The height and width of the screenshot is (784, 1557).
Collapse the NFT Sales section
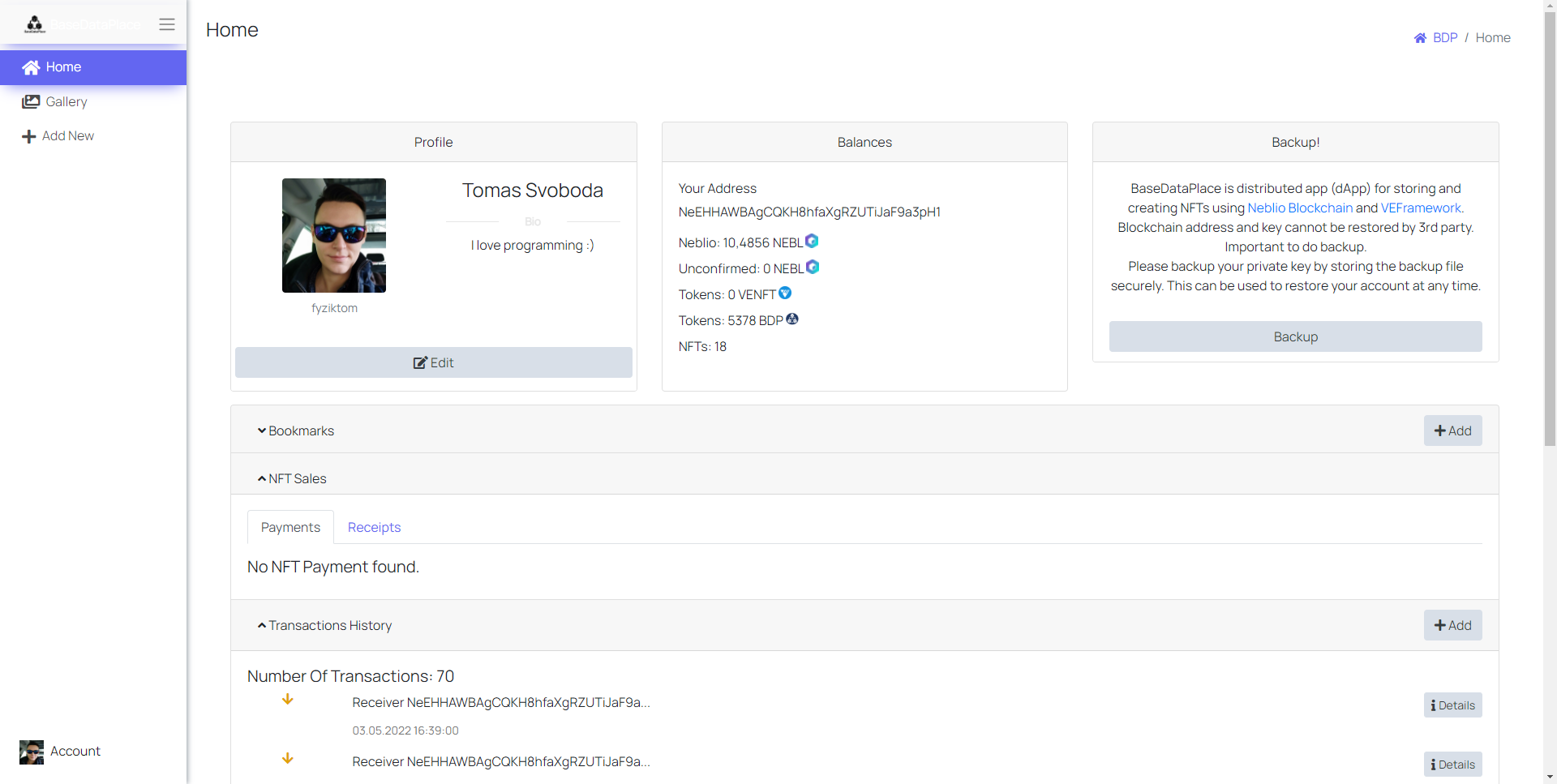pyautogui.click(x=292, y=478)
